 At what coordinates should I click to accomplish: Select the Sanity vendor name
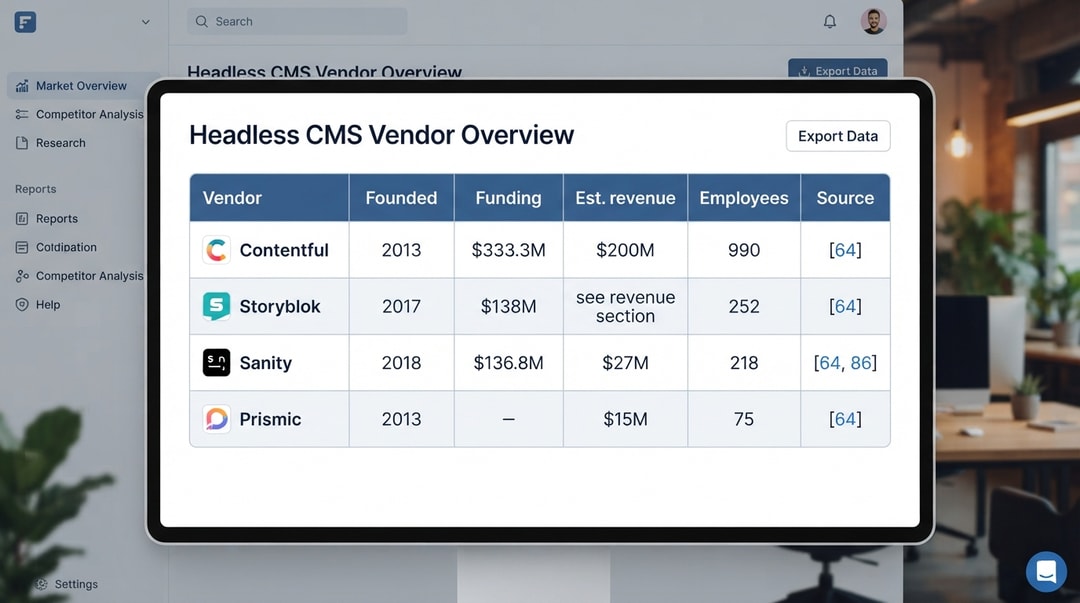pos(266,362)
